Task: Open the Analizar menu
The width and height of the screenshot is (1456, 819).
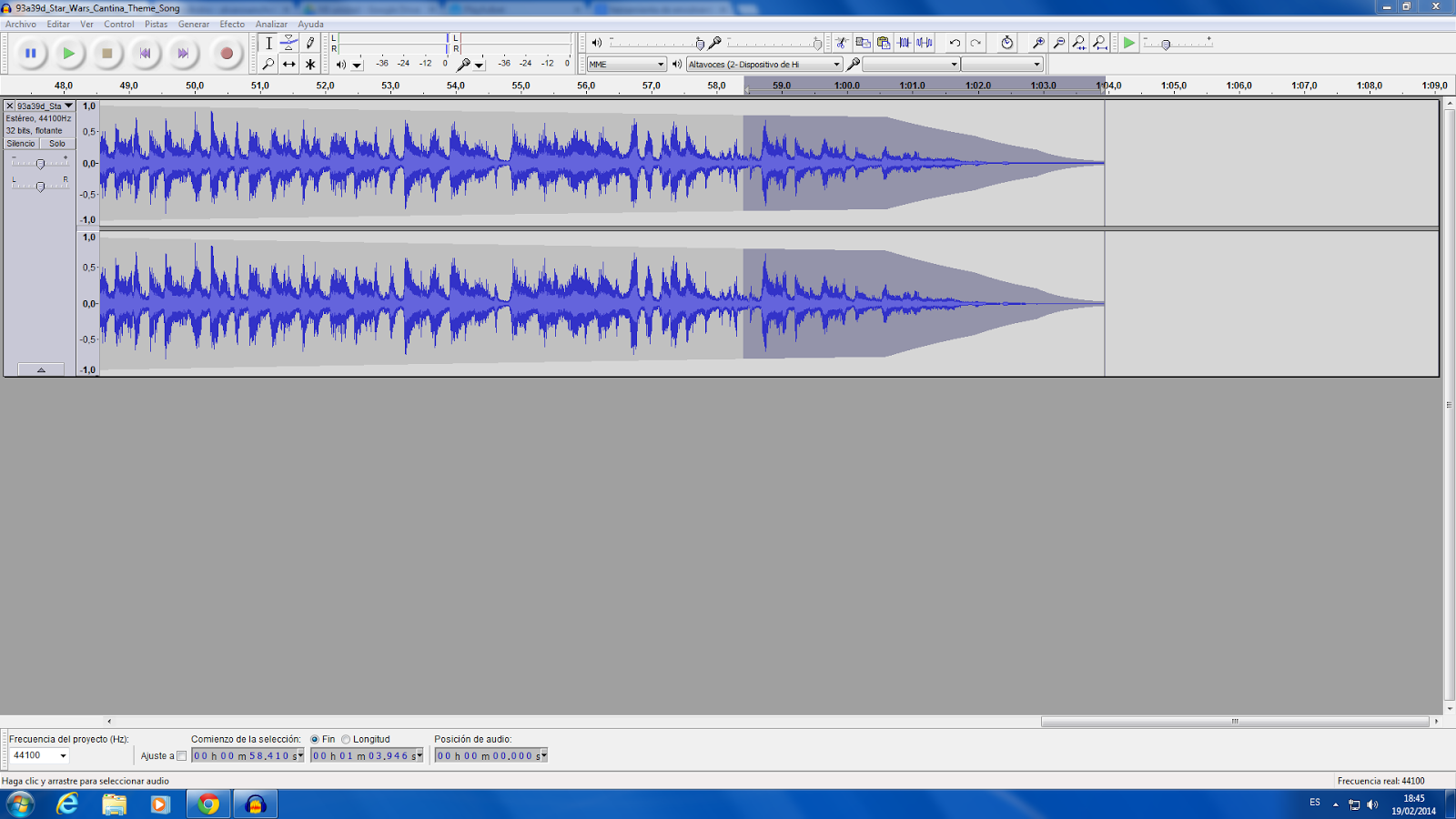Action: click(271, 25)
